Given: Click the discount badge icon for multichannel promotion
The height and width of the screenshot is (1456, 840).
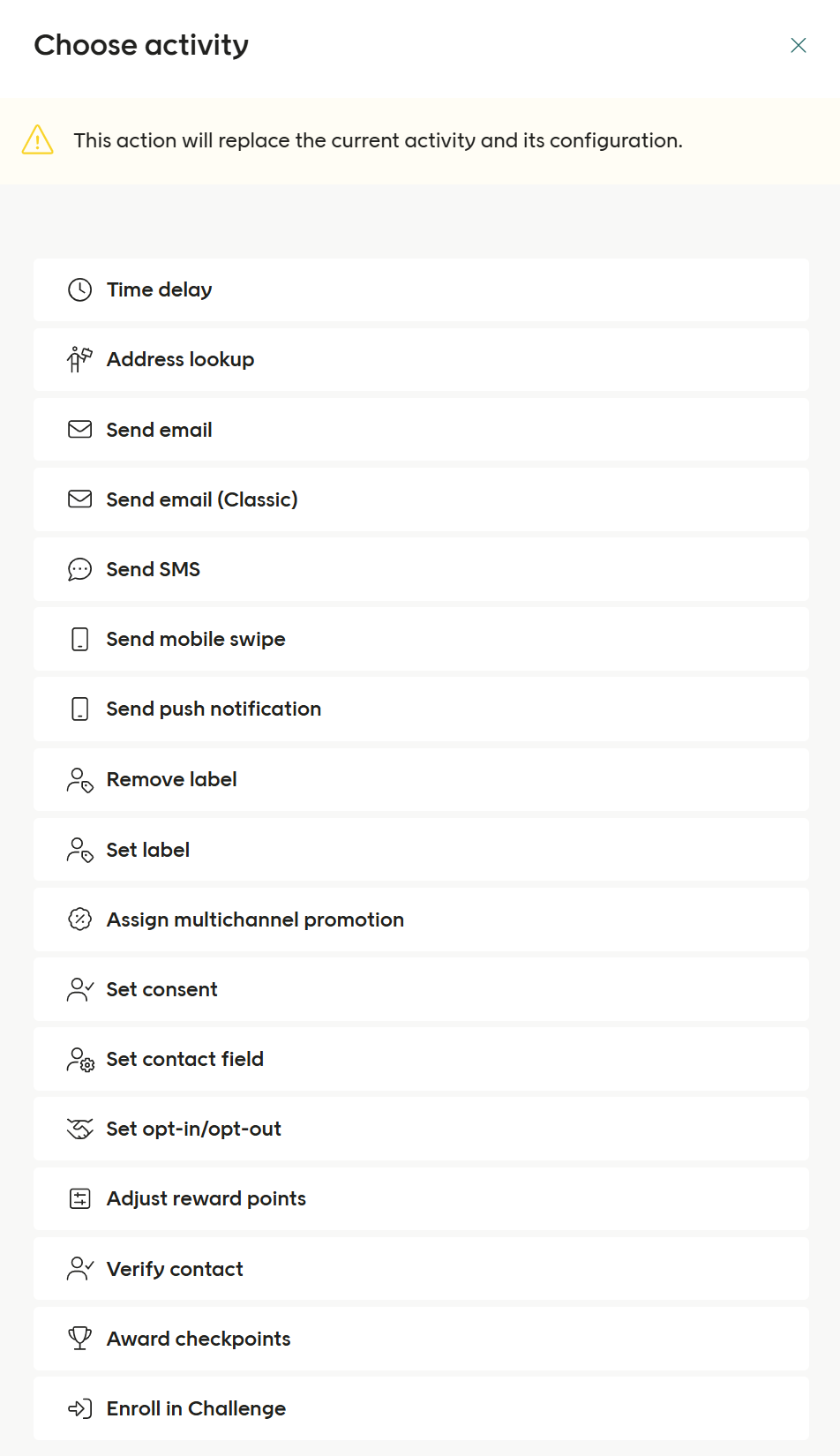Looking at the screenshot, I should click(x=79, y=919).
